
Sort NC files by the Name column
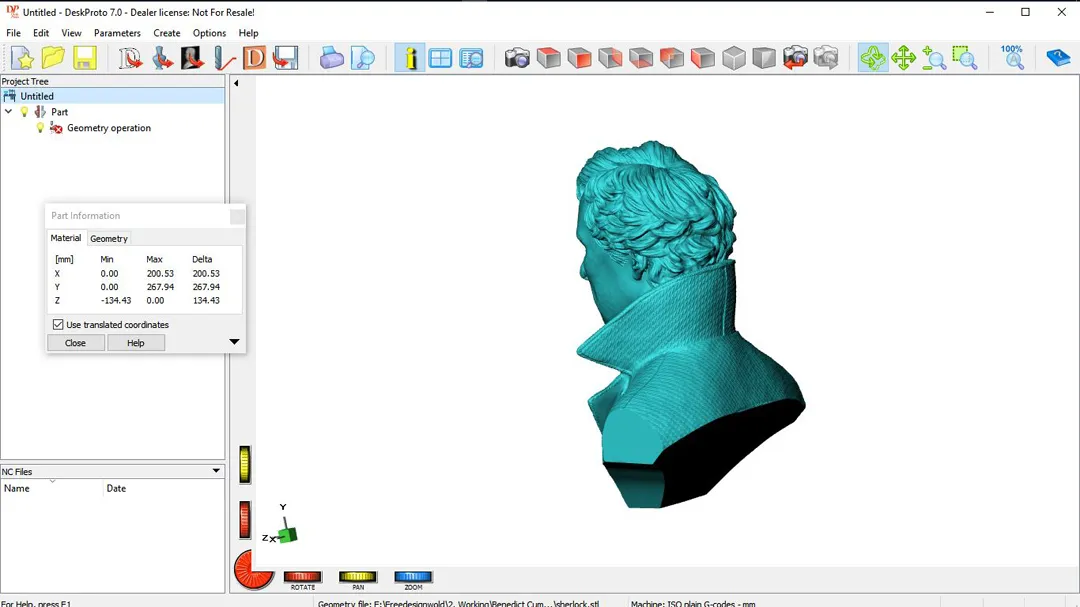[x=52, y=488]
